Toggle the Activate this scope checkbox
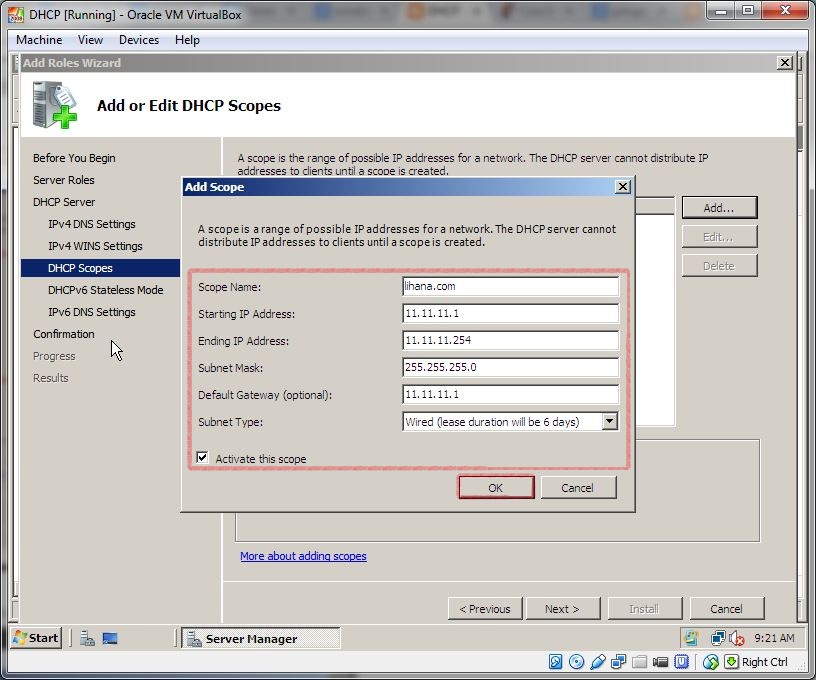Viewport: 816px width, 680px height. pyautogui.click(x=204, y=458)
